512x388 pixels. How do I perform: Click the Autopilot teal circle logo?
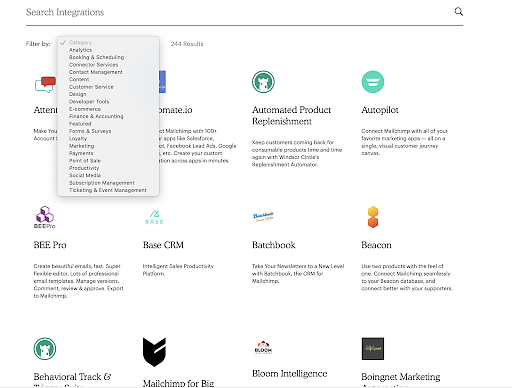(373, 82)
